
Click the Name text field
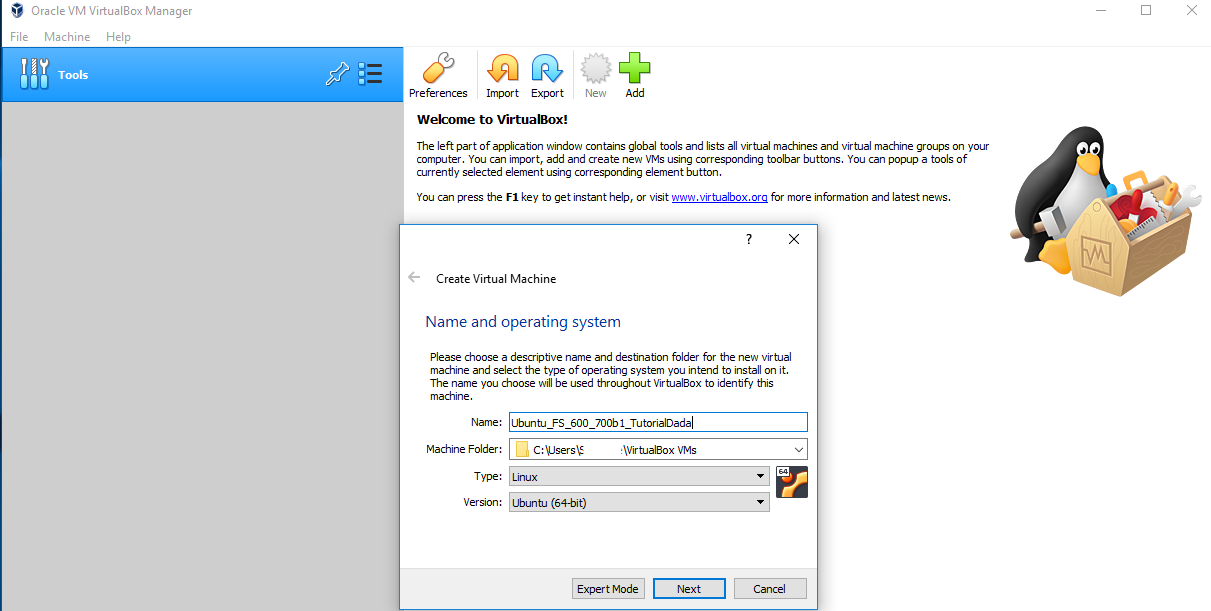pos(657,423)
